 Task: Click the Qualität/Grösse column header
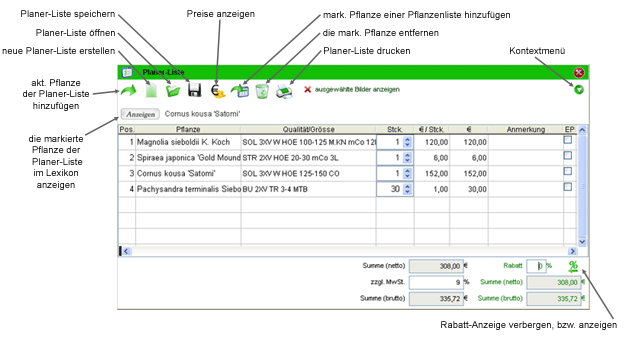pyautogui.click(x=309, y=129)
